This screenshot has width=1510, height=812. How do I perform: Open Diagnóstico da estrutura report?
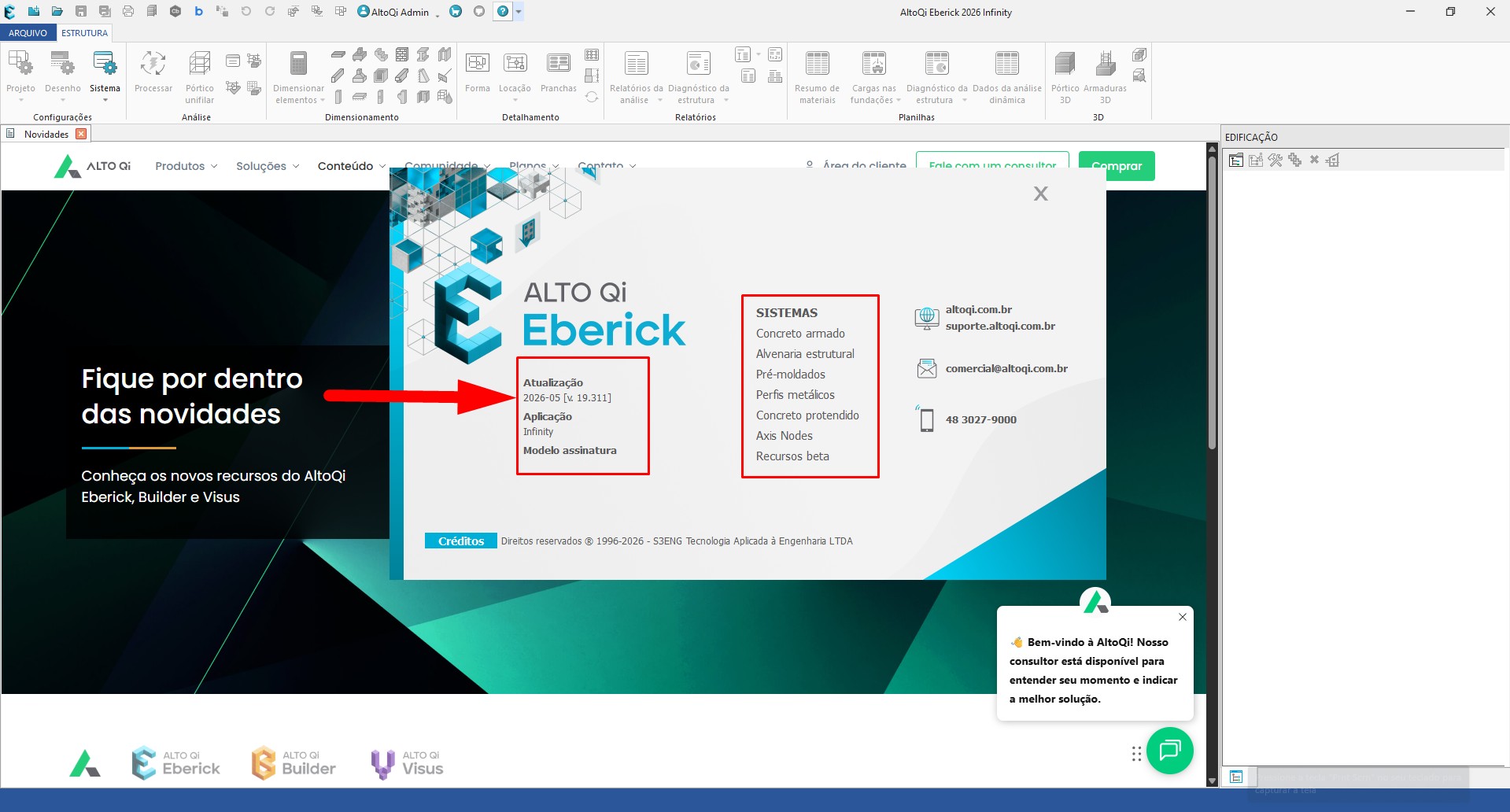click(x=698, y=77)
